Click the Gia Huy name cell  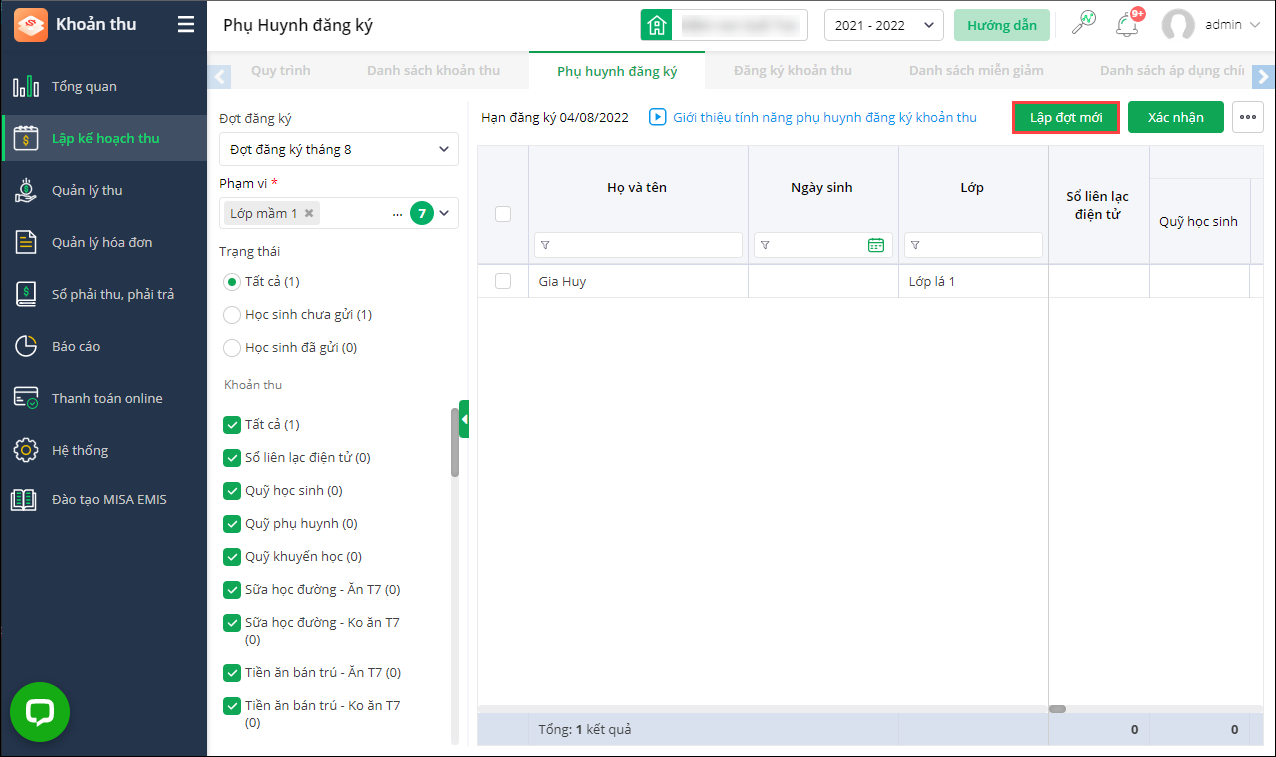(638, 282)
